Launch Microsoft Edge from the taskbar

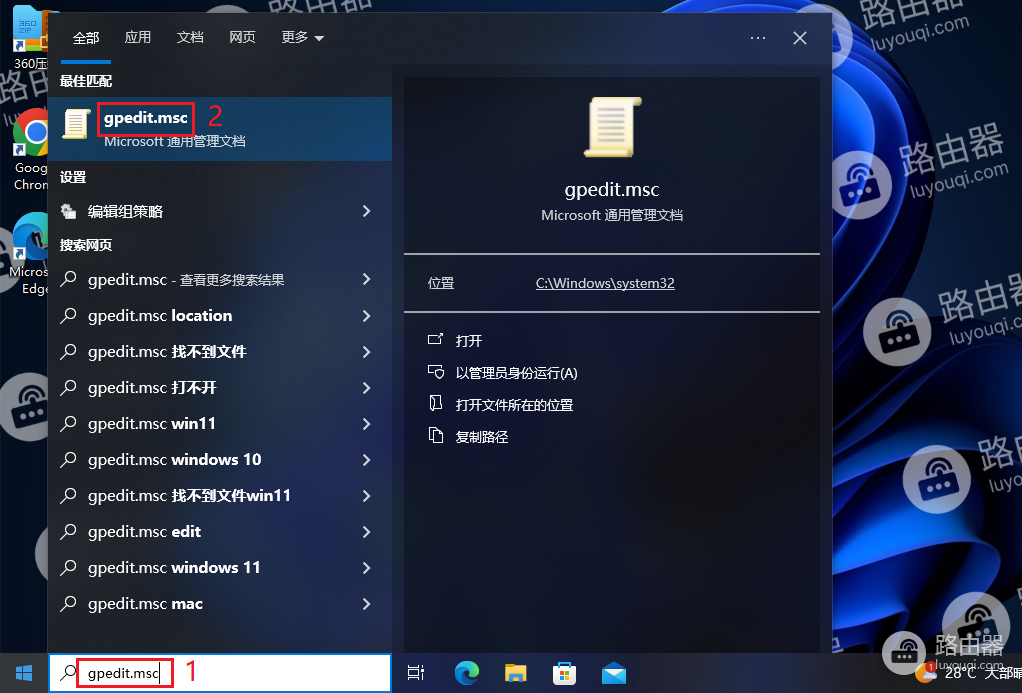467,673
